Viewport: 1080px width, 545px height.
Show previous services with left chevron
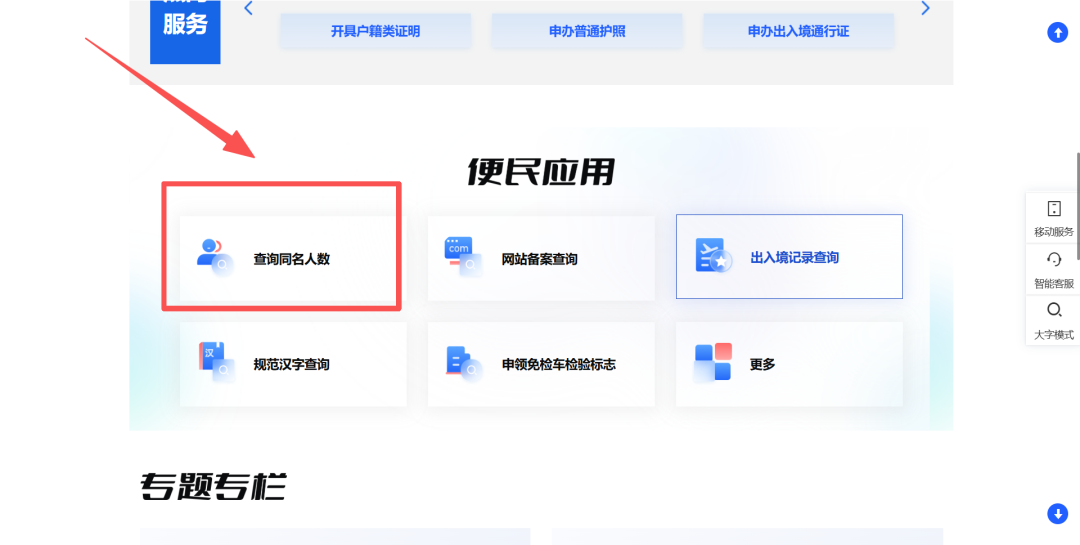pyautogui.click(x=249, y=8)
